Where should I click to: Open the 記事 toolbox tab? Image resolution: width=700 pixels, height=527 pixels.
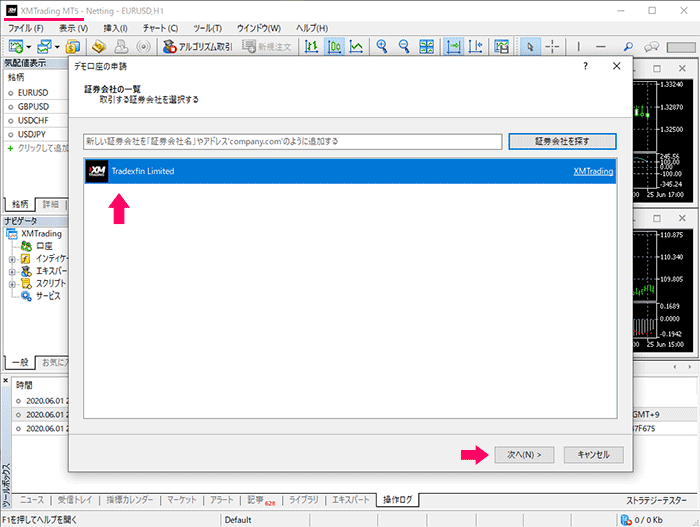pos(261,500)
